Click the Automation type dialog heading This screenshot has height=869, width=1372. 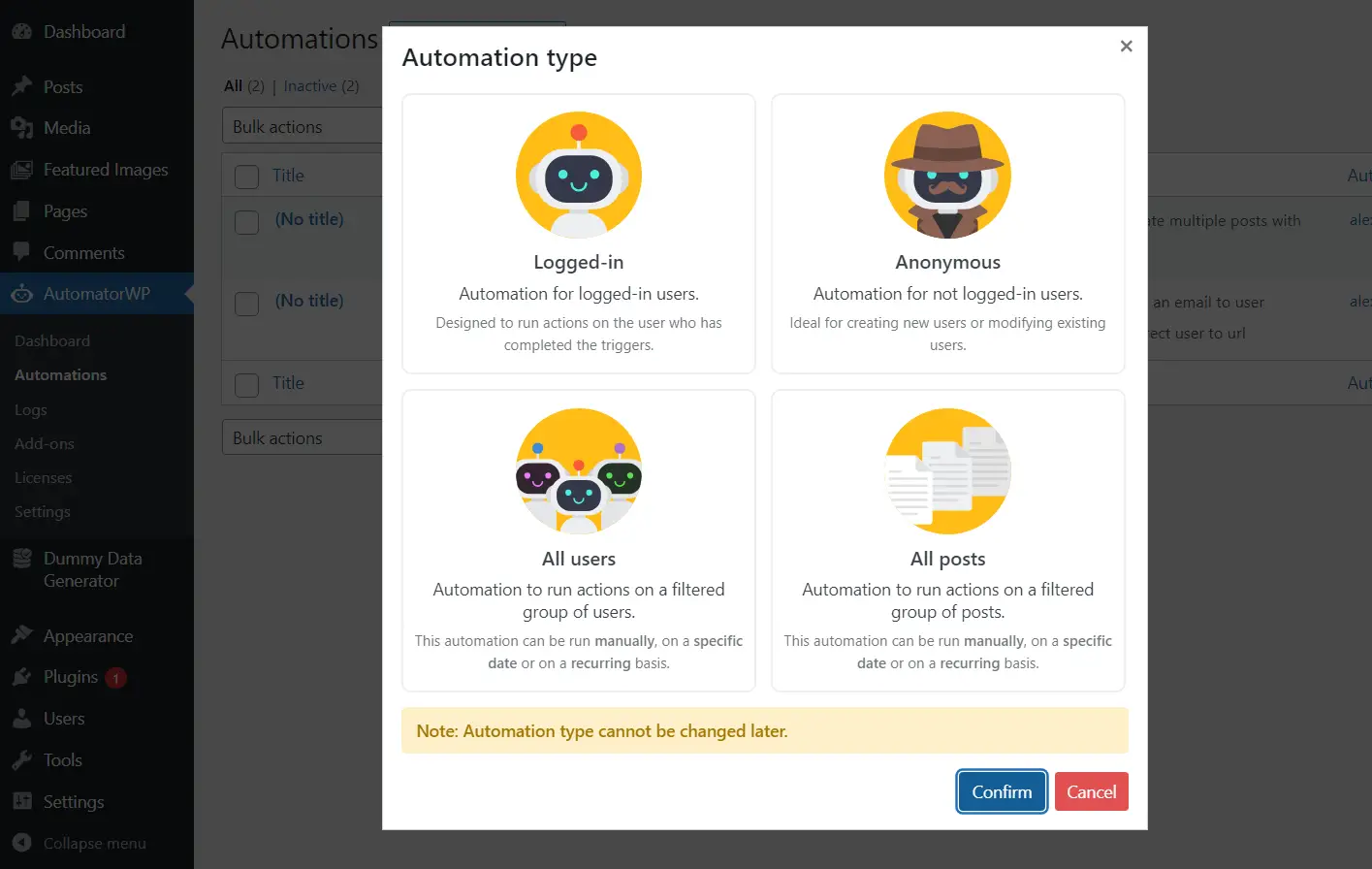(499, 58)
